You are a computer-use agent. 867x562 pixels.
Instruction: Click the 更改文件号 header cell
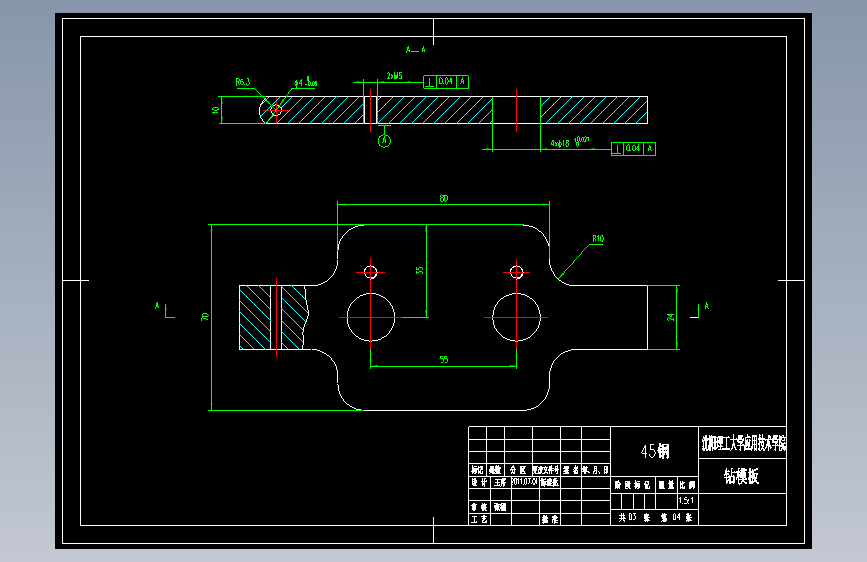pos(546,470)
